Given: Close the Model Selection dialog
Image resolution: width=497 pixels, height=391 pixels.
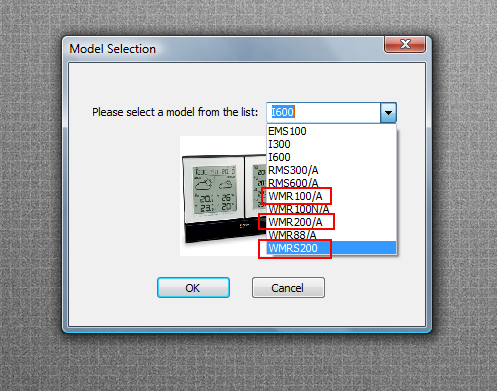Looking at the screenshot, I should (x=405, y=44).
